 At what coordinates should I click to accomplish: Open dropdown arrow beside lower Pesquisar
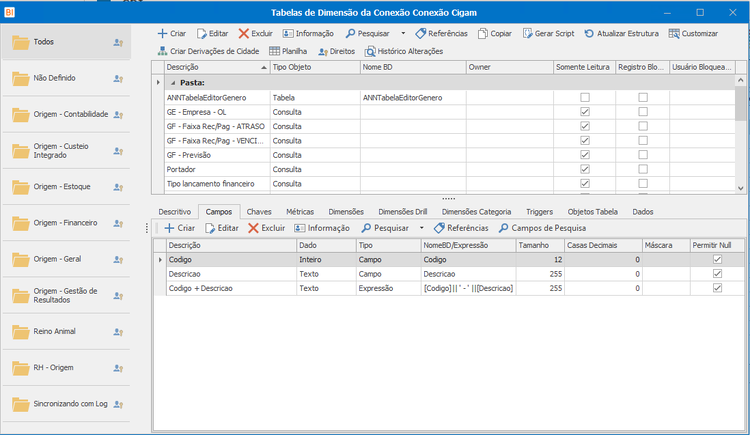point(421,228)
